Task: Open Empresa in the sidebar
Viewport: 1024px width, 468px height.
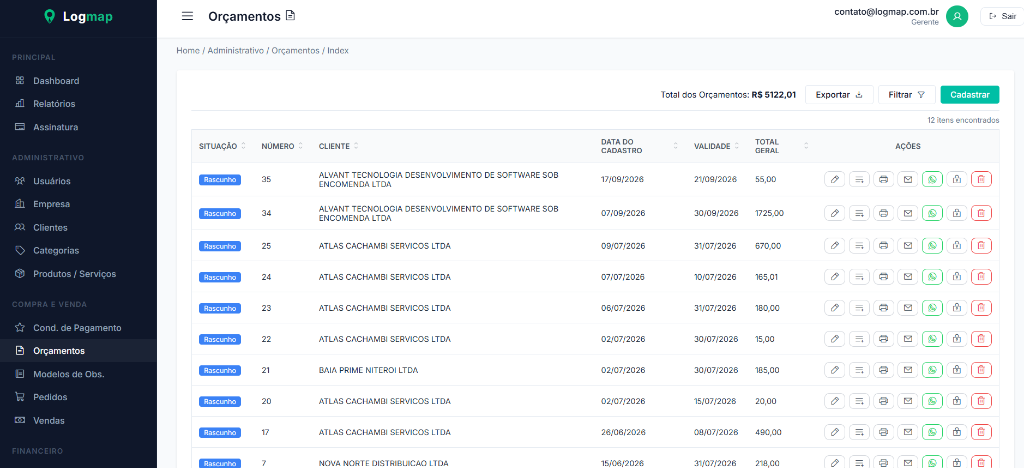Action: coord(78,204)
